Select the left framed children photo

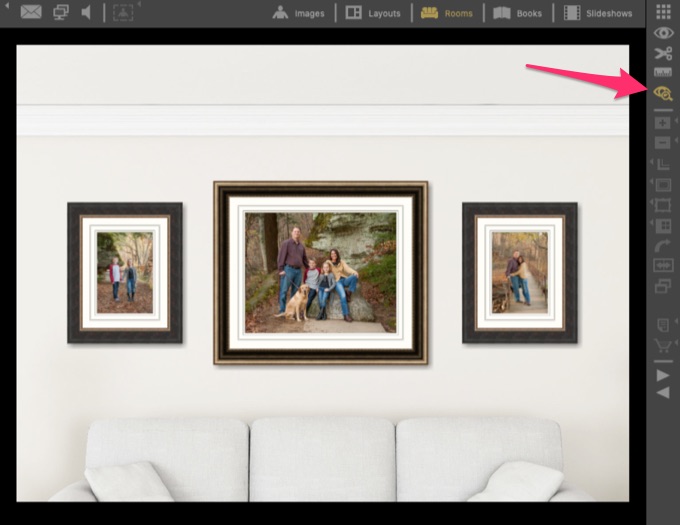[x=125, y=272]
